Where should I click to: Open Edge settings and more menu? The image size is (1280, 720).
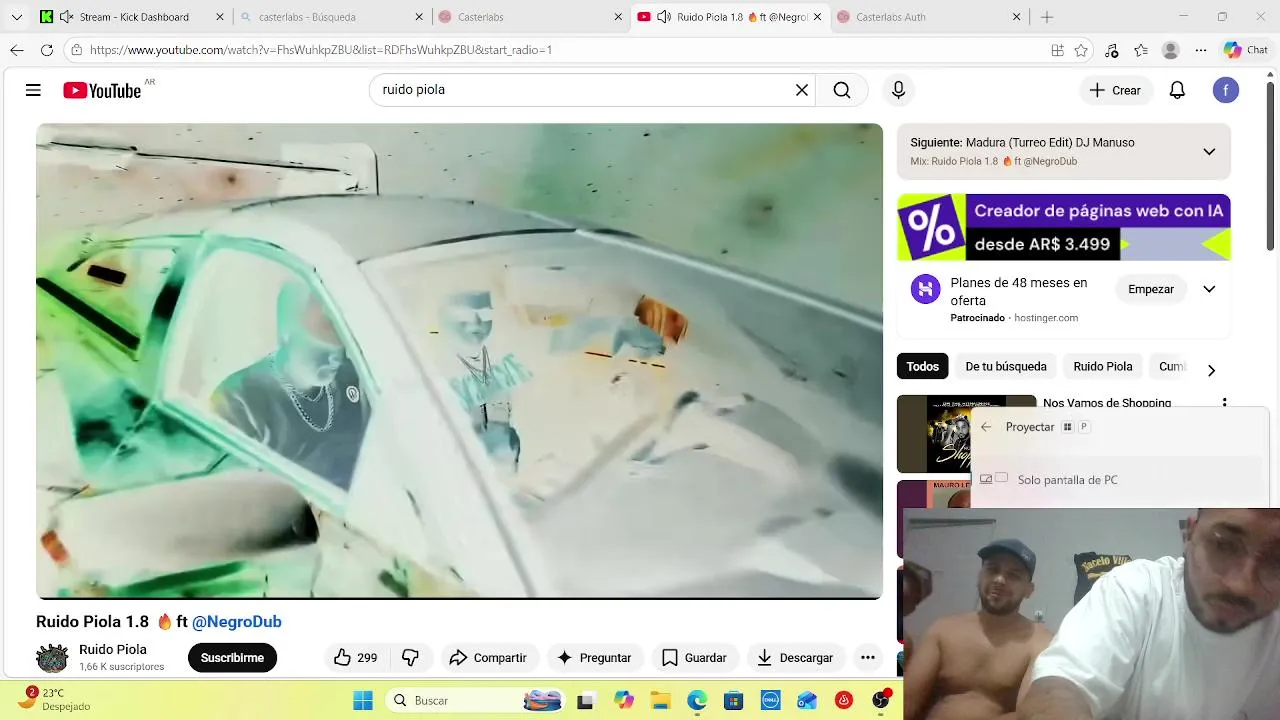1201,50
